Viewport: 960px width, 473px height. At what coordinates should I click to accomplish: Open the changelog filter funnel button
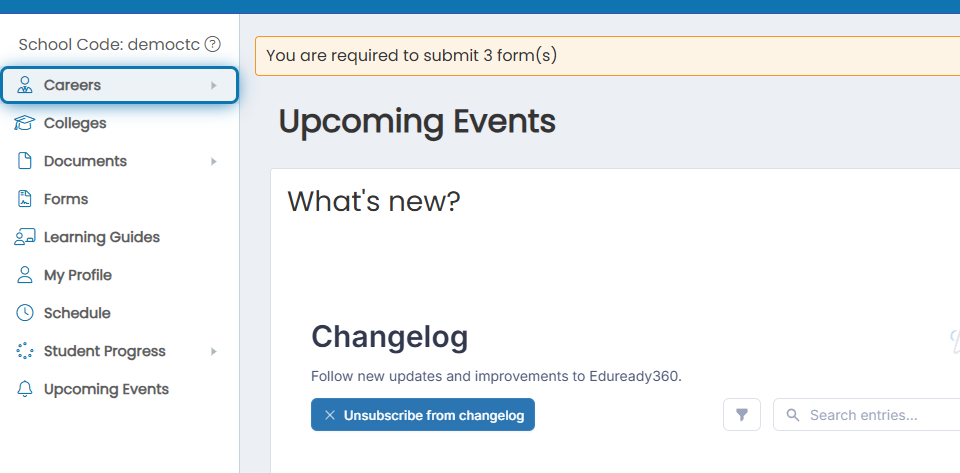(x=741, y=415)
